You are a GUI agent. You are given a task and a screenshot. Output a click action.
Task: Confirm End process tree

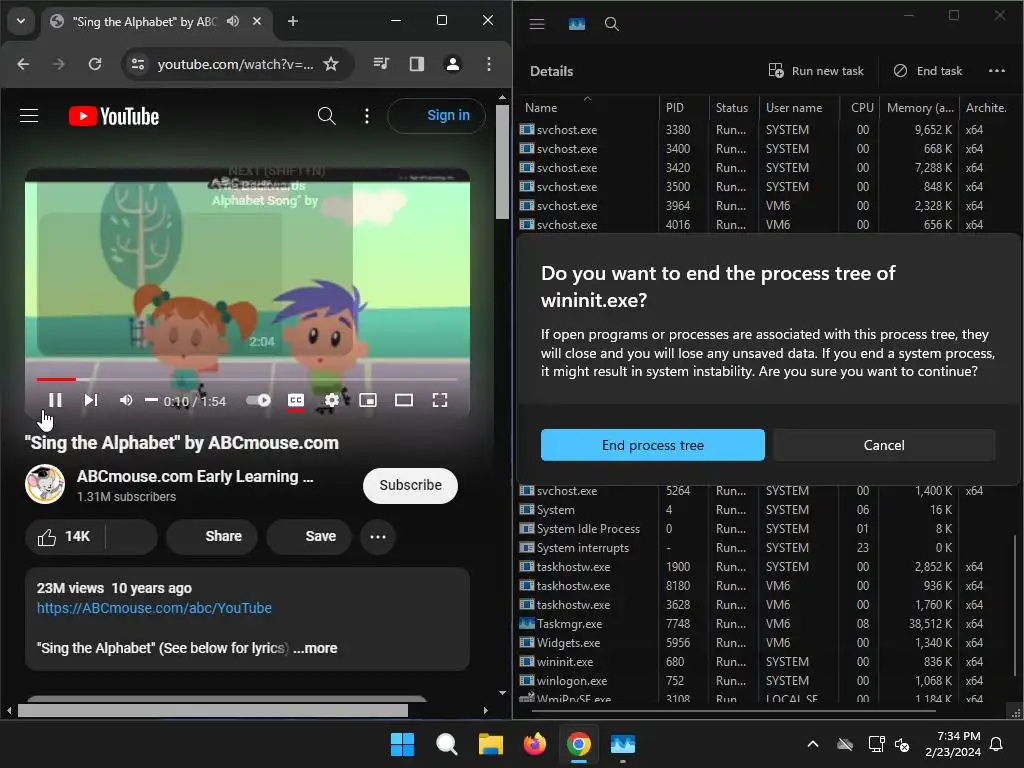(x=652, y=445)
